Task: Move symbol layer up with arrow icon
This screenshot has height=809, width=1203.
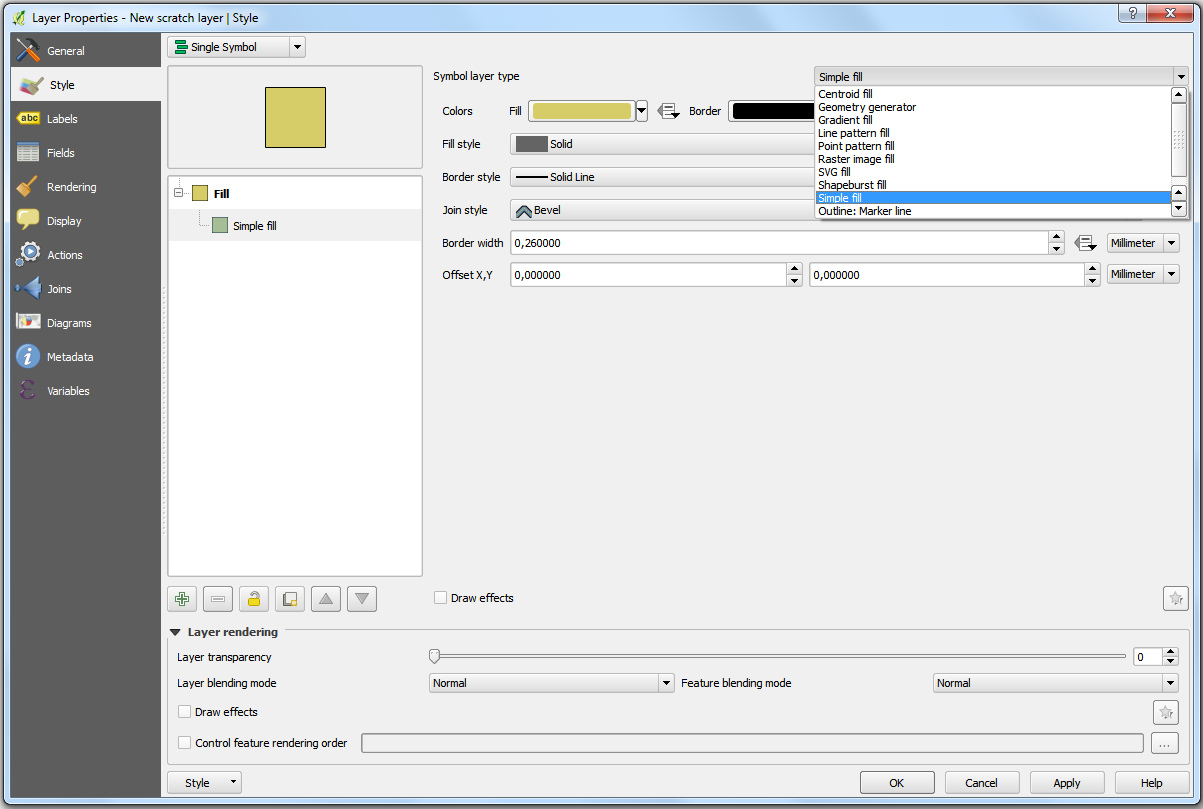Action: pyautogui.click(x=326, y=600)
